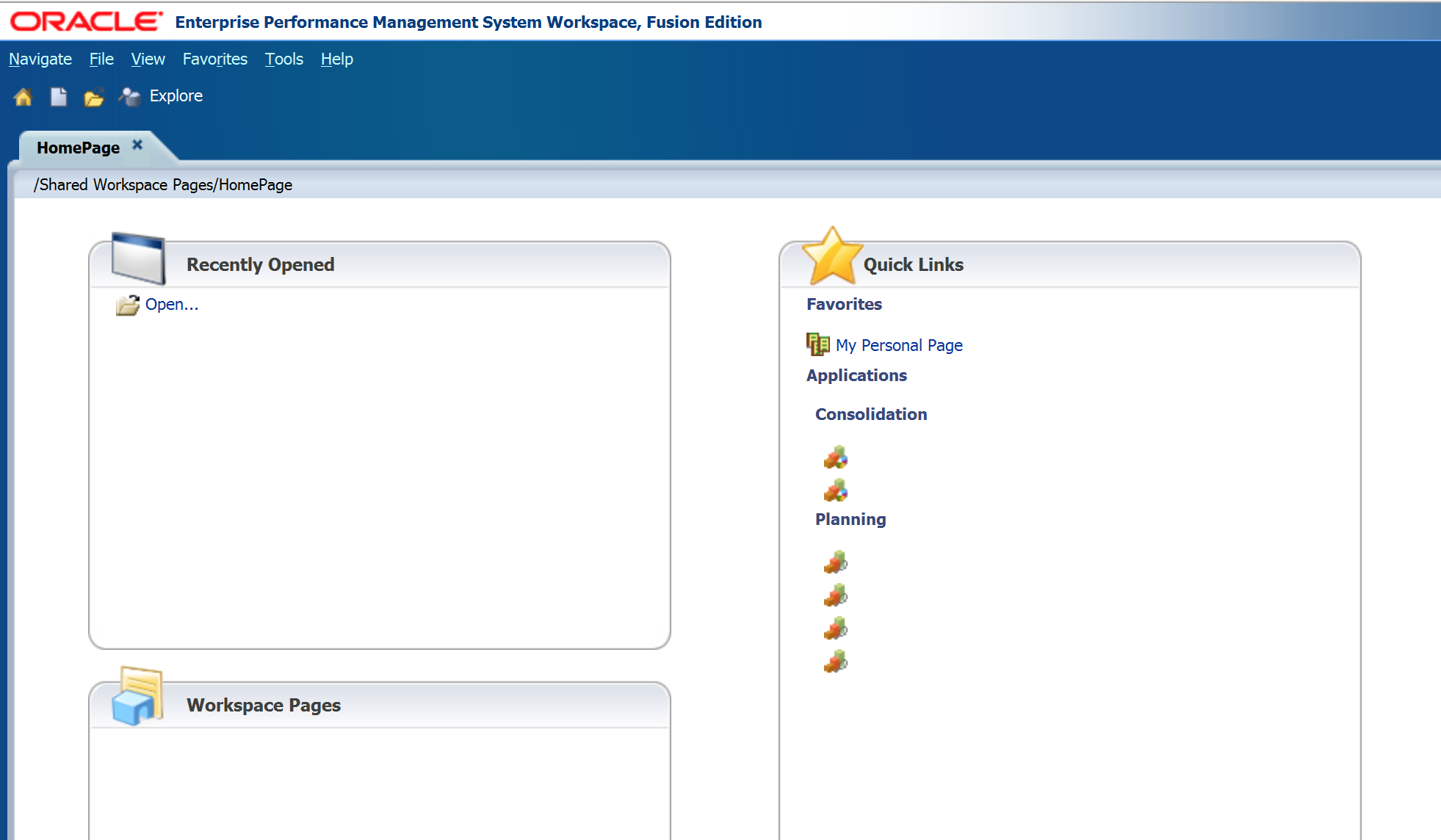
Task: Click the My Personal Page icon
Action: pos(817,344)
